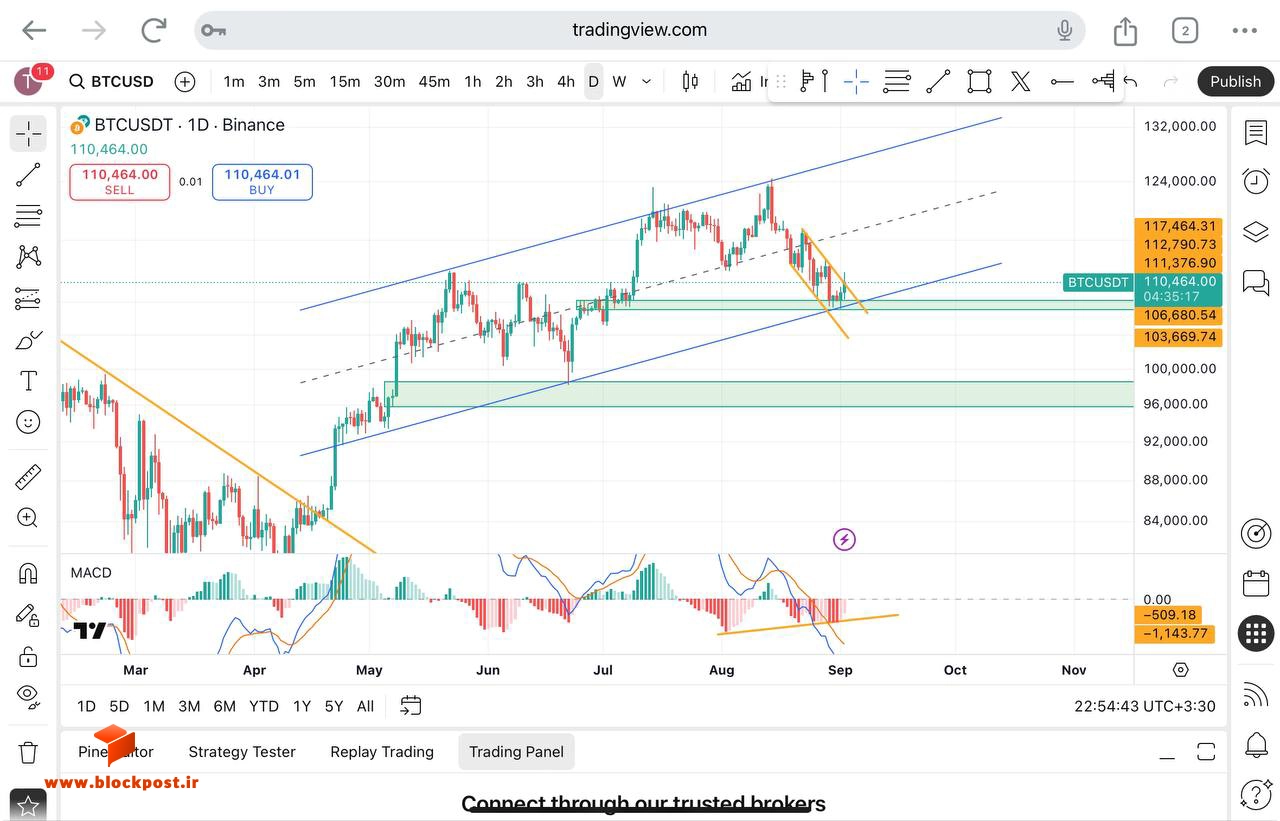
Task: Select the trend line drawing tool
Action: (x=28, y=175)
